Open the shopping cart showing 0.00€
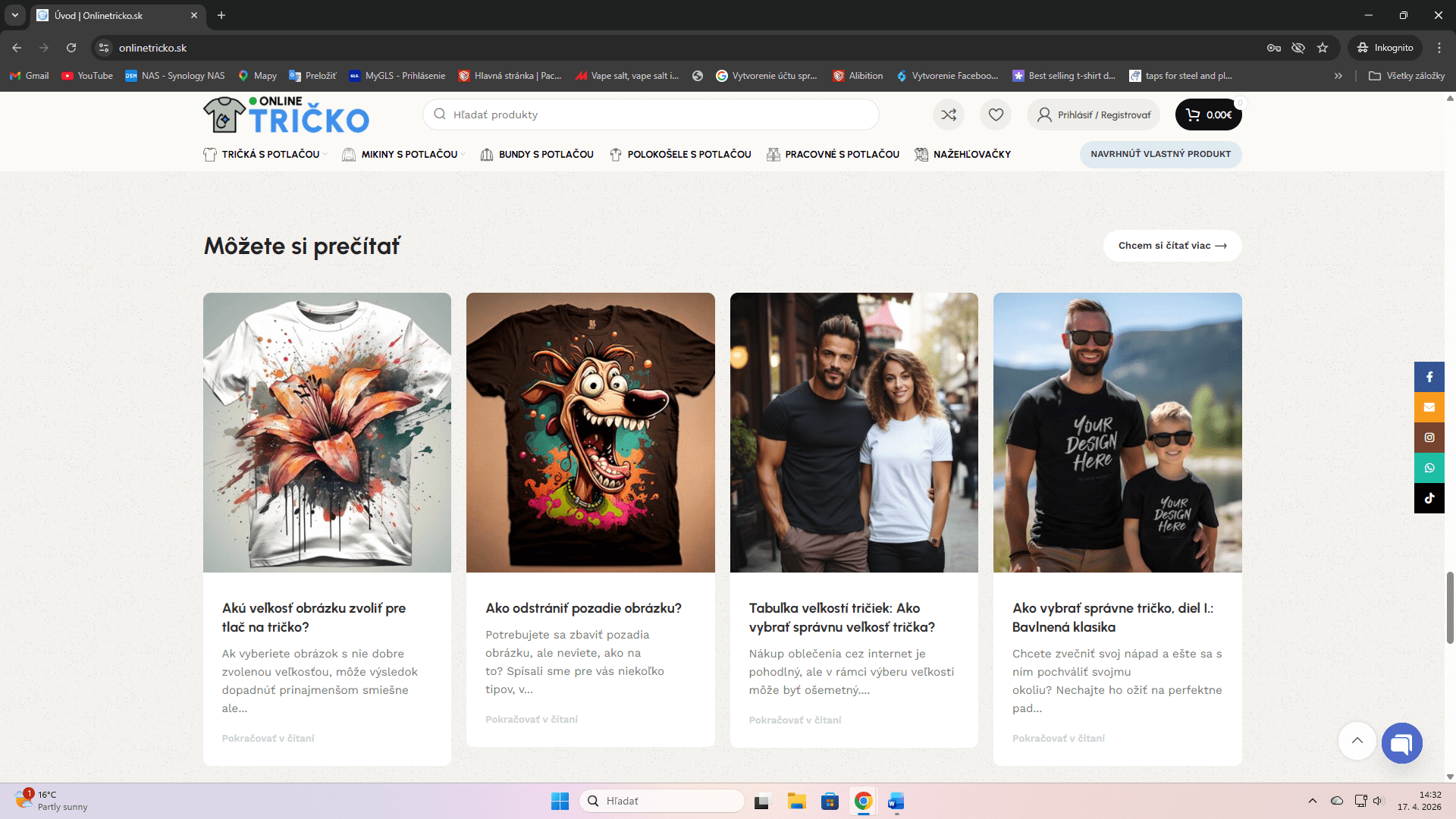The width and height of the screenshot is (1456, 819). tap(1208, 115)
